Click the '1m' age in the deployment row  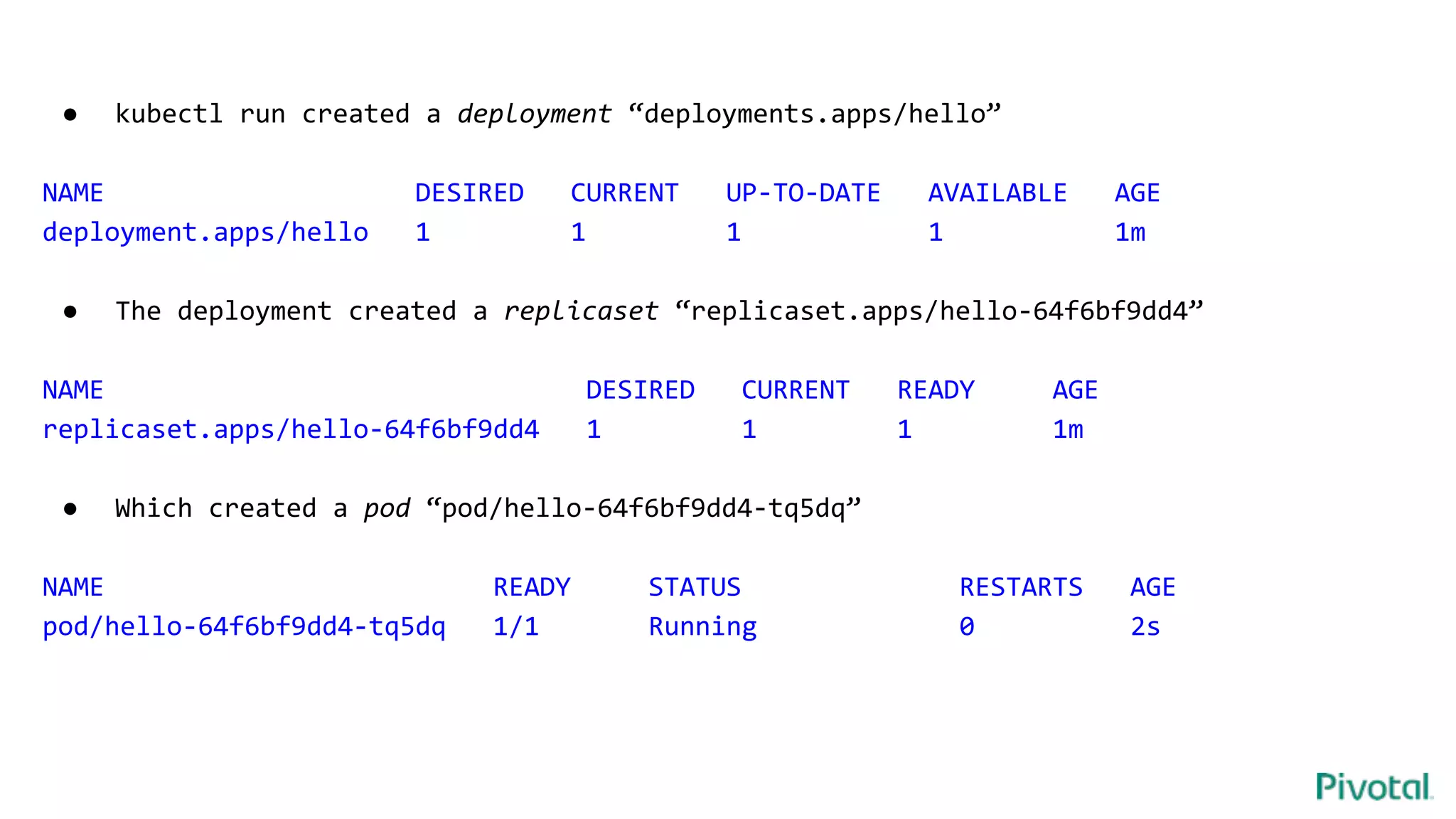point(1130,233)
